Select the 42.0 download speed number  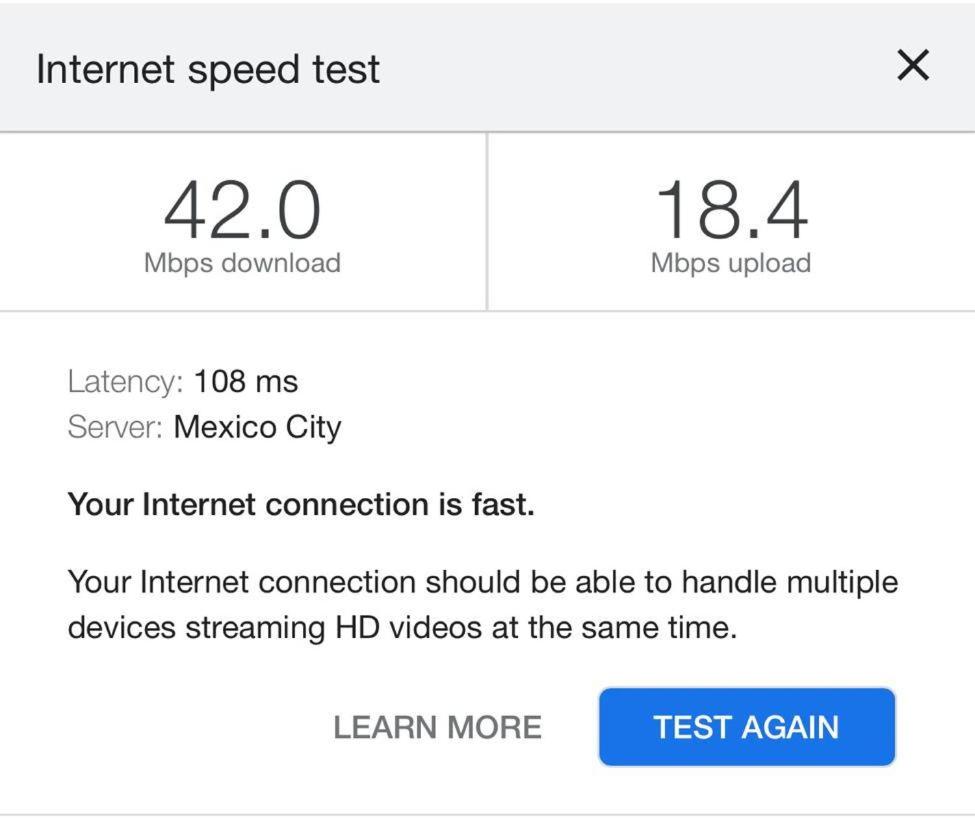[x=242, y=211]
